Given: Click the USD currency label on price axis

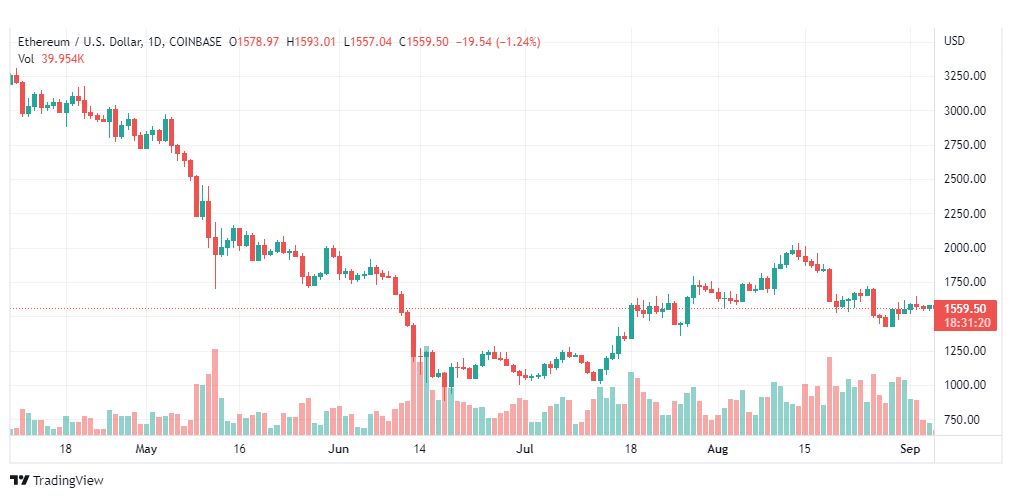Looking at the screenshot, I should tap(954, 41).
